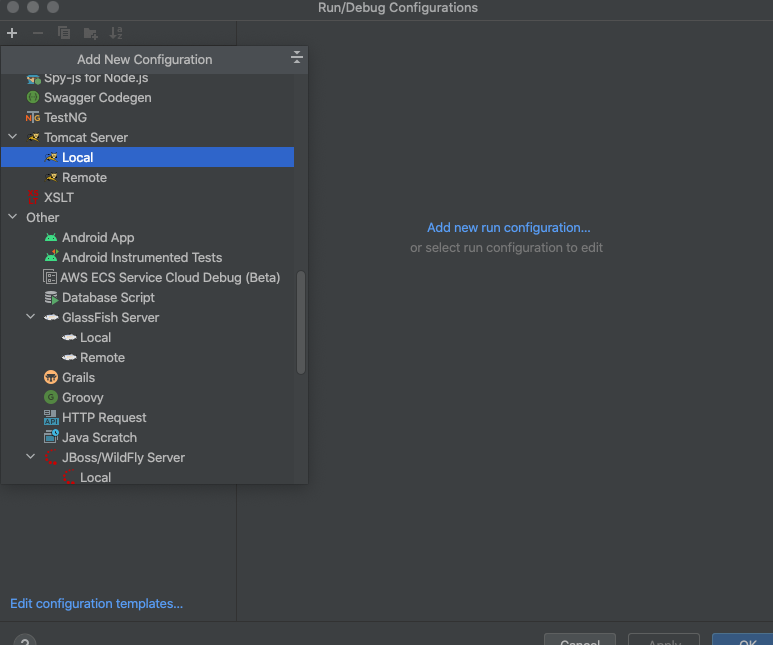Click the Remove Configuration minus icon
The width and height of the screenshot is (773, 645).
38,33
